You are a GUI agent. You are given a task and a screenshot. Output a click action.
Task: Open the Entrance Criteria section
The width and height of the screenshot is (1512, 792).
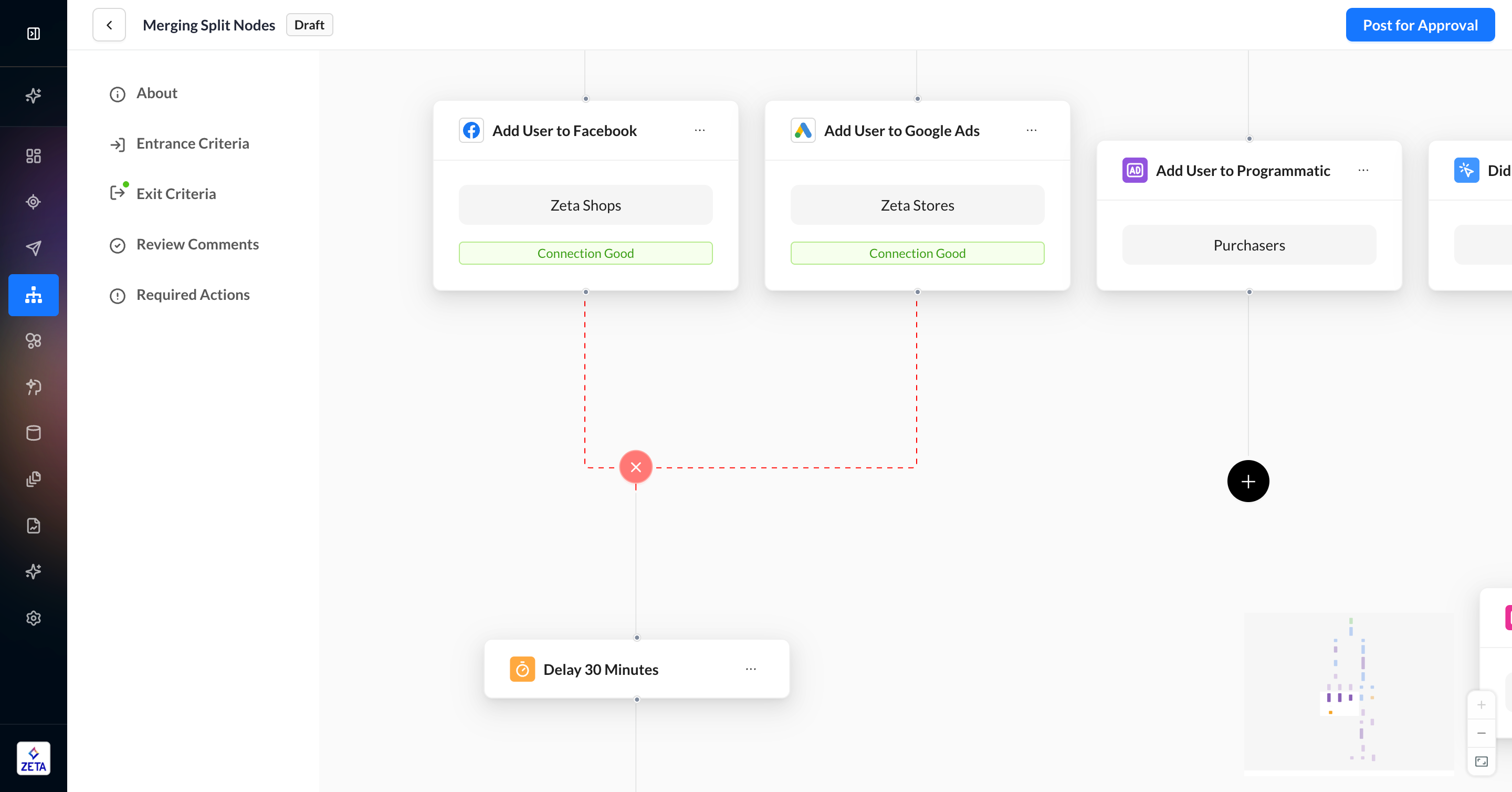[193, 144]
